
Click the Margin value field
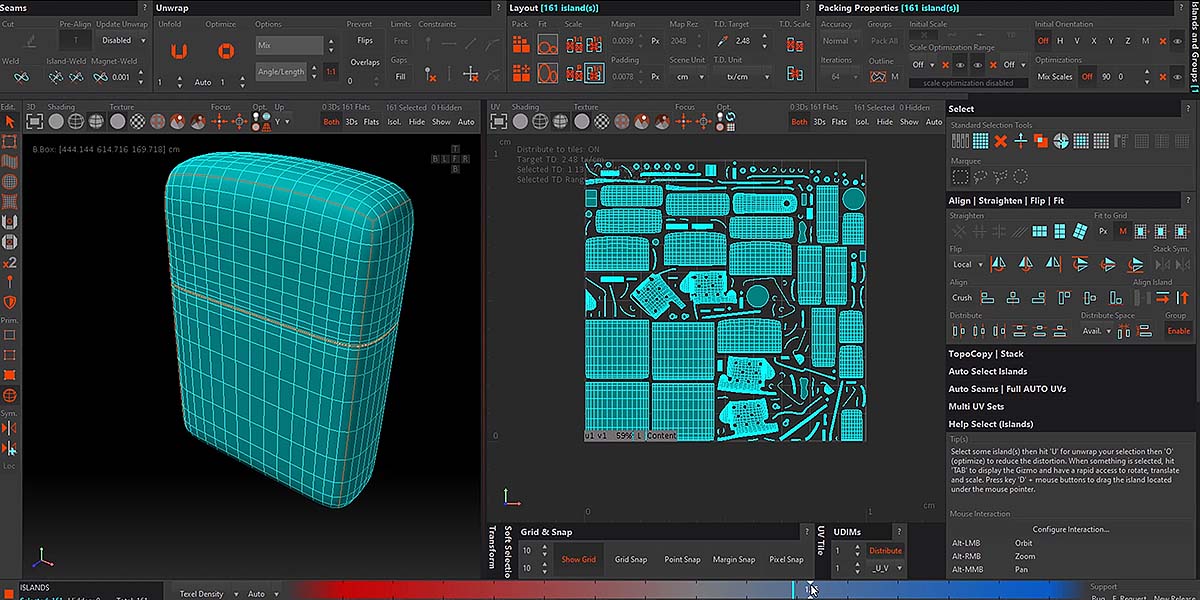[x=622, y=41]
